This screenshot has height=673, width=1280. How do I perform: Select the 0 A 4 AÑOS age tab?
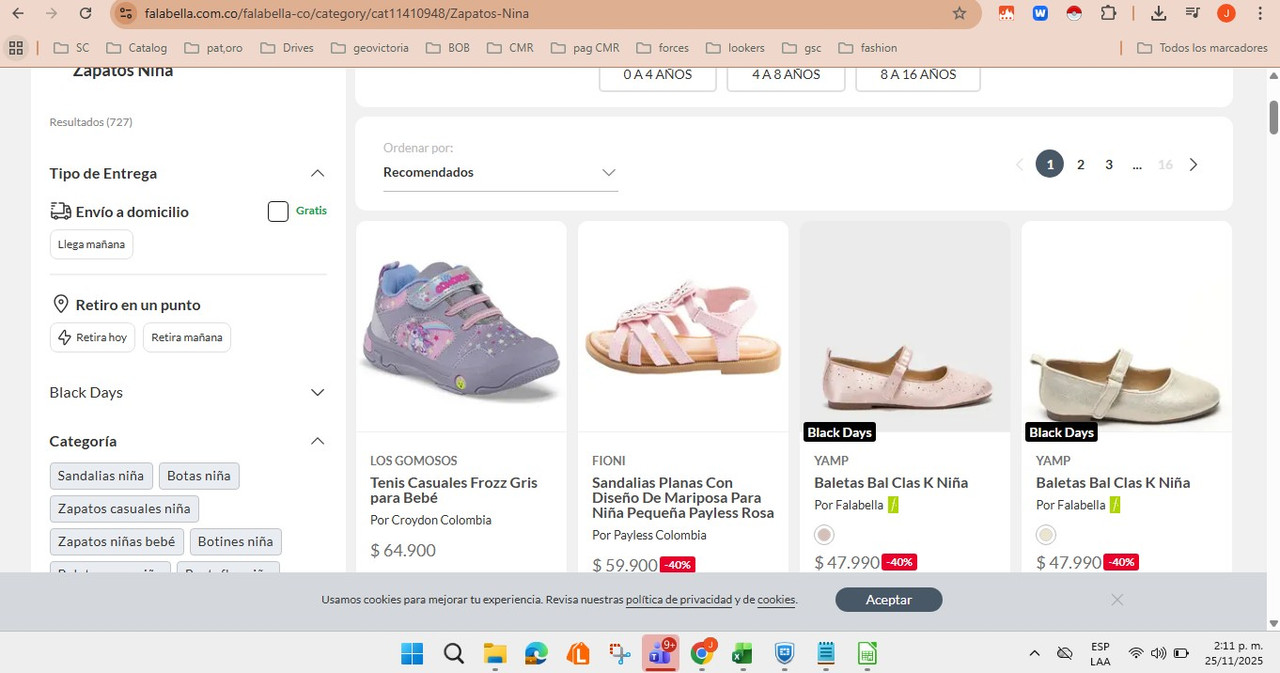point(657,76)
